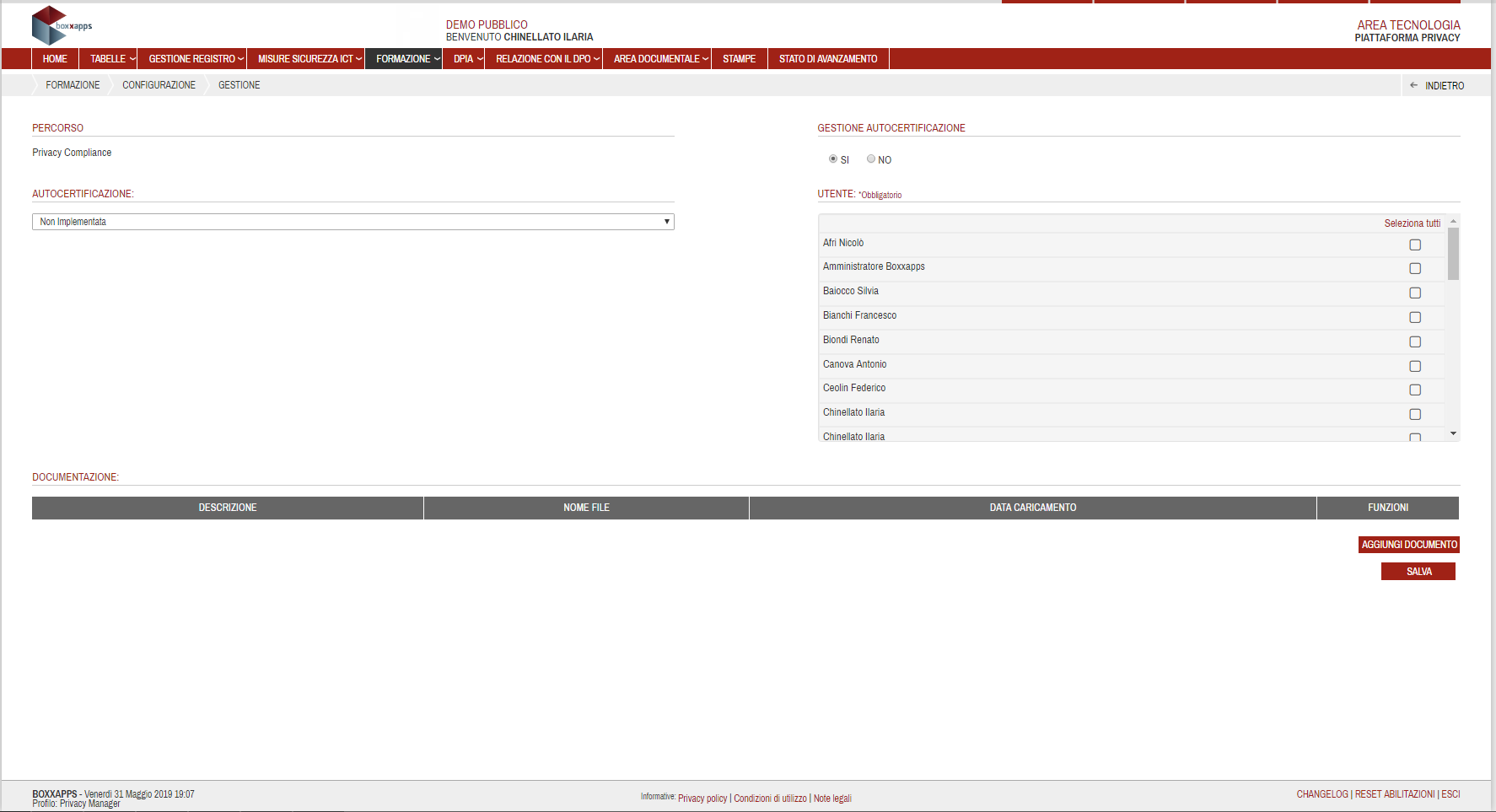Click the user list scroll down arrow
The image size is (1496, 812).
pos(1453,433)
